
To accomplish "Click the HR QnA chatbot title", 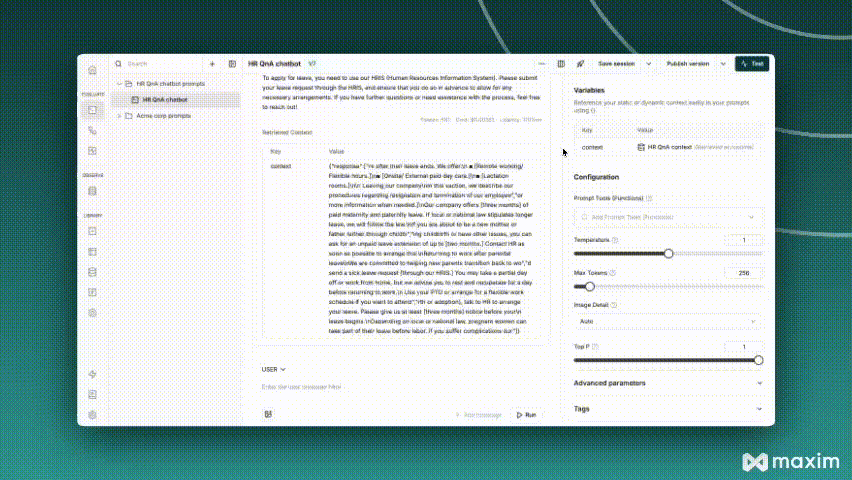I will pos(274,64).
